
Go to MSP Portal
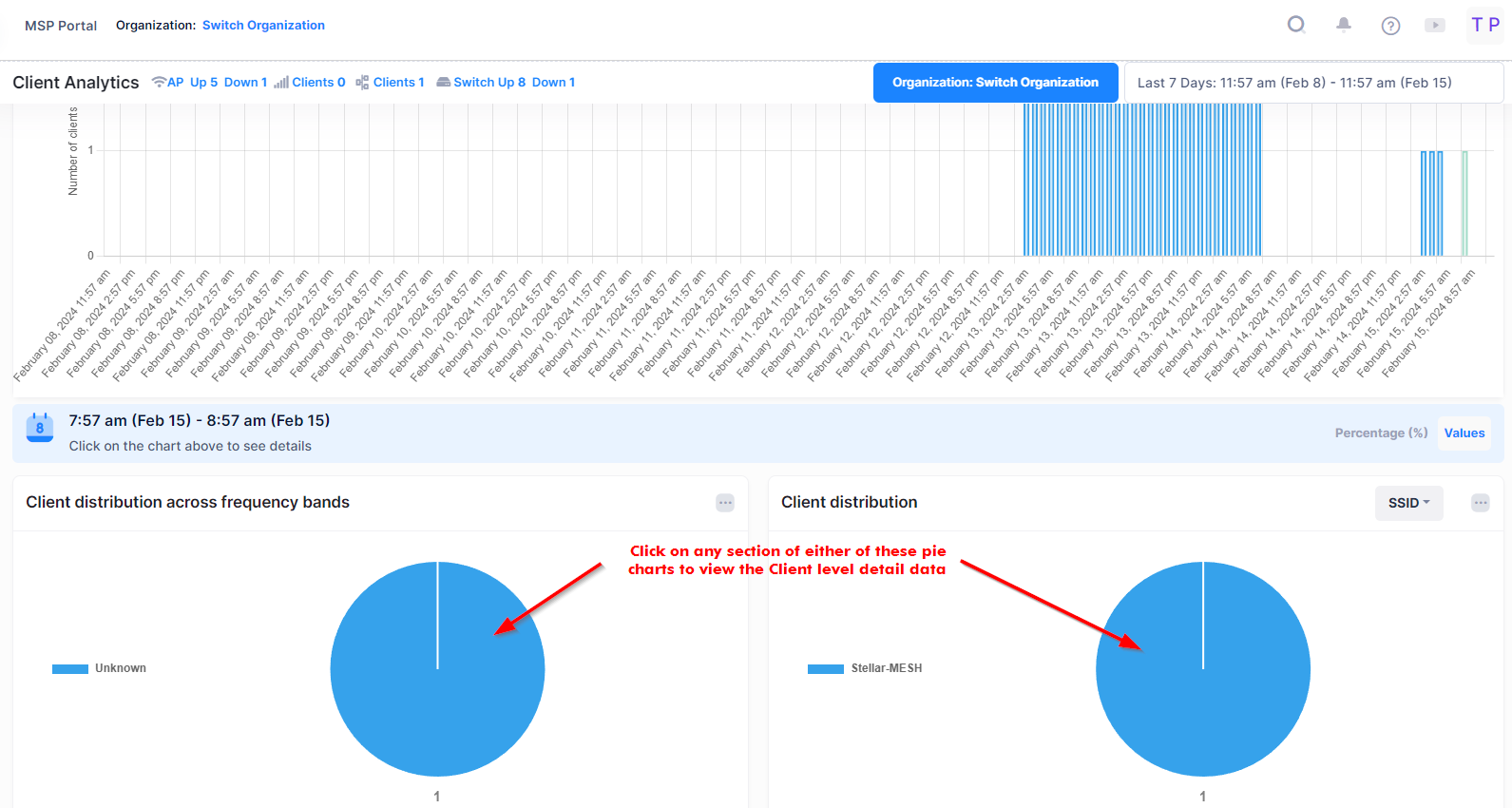click(61, 26)
